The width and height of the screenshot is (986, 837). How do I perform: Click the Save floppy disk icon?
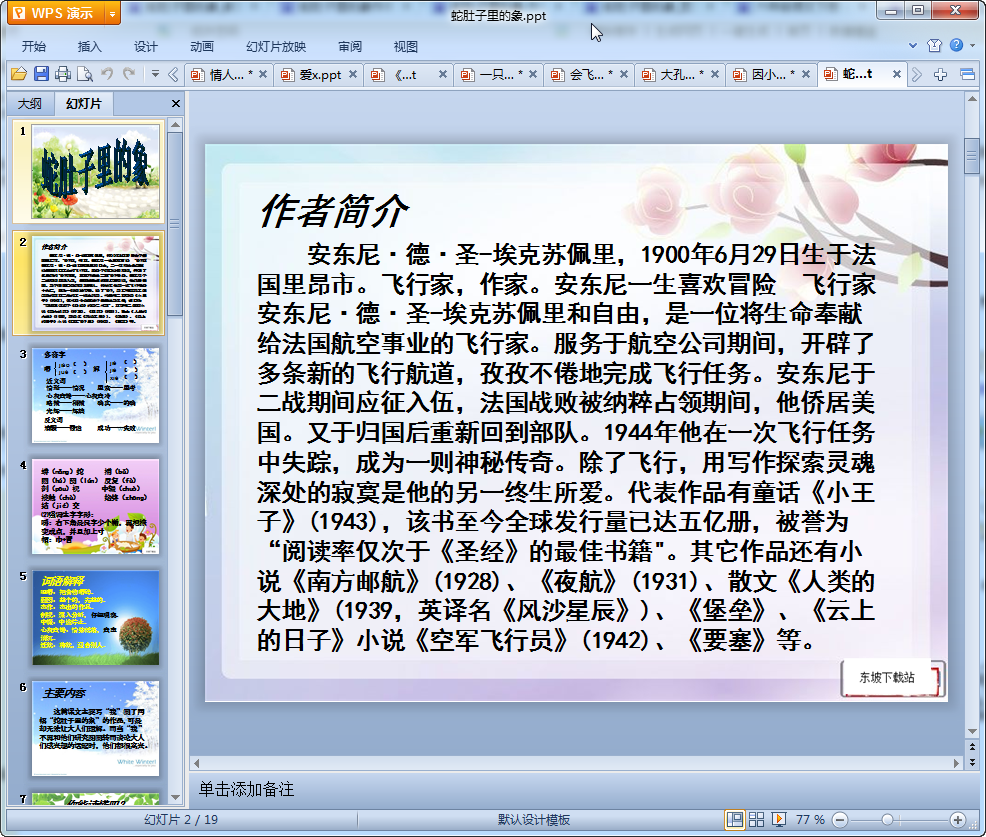point(41,74)
